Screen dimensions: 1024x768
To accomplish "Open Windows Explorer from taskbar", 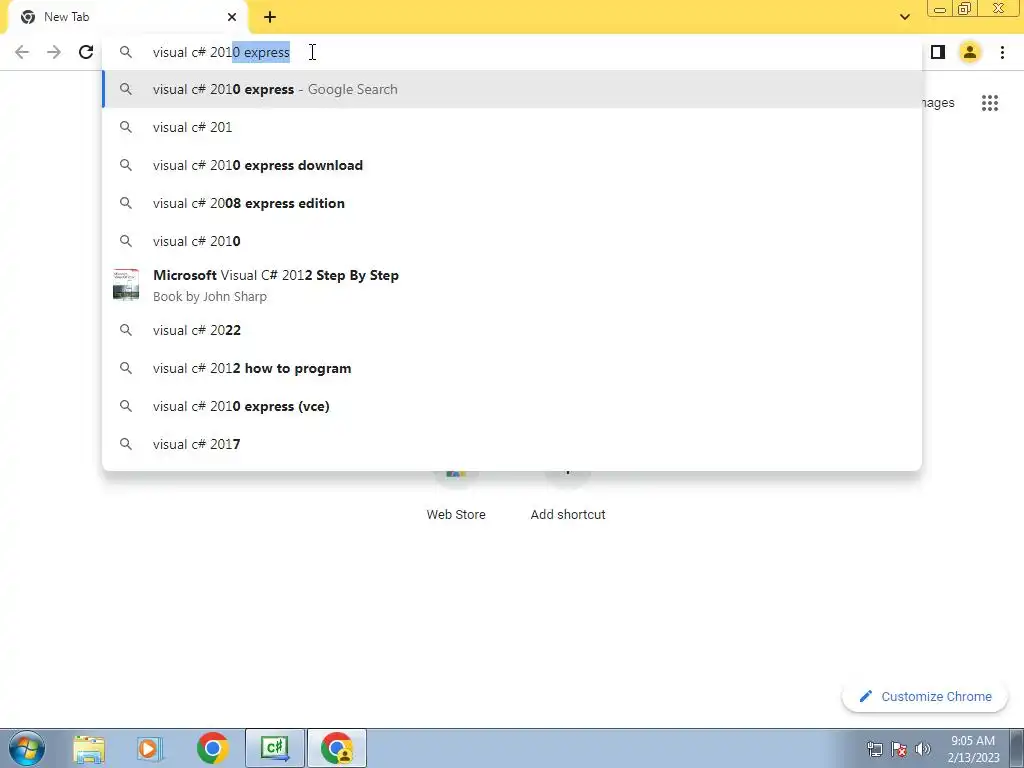I will tap(89, 749).
